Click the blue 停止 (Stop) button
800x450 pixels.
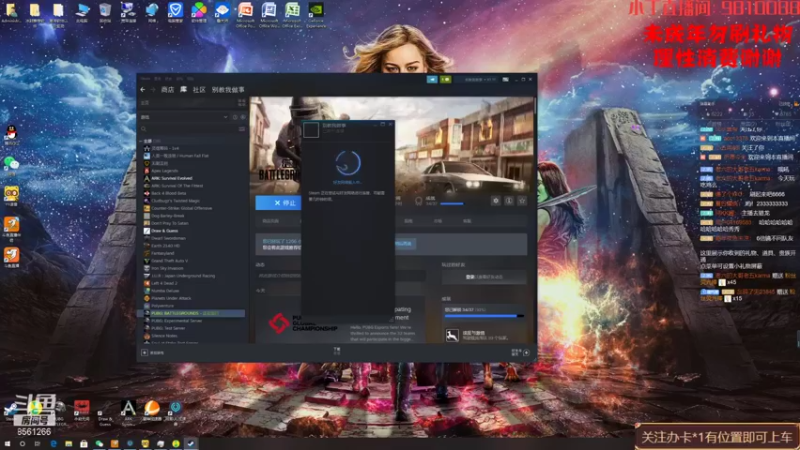click(x=279, y=203)
